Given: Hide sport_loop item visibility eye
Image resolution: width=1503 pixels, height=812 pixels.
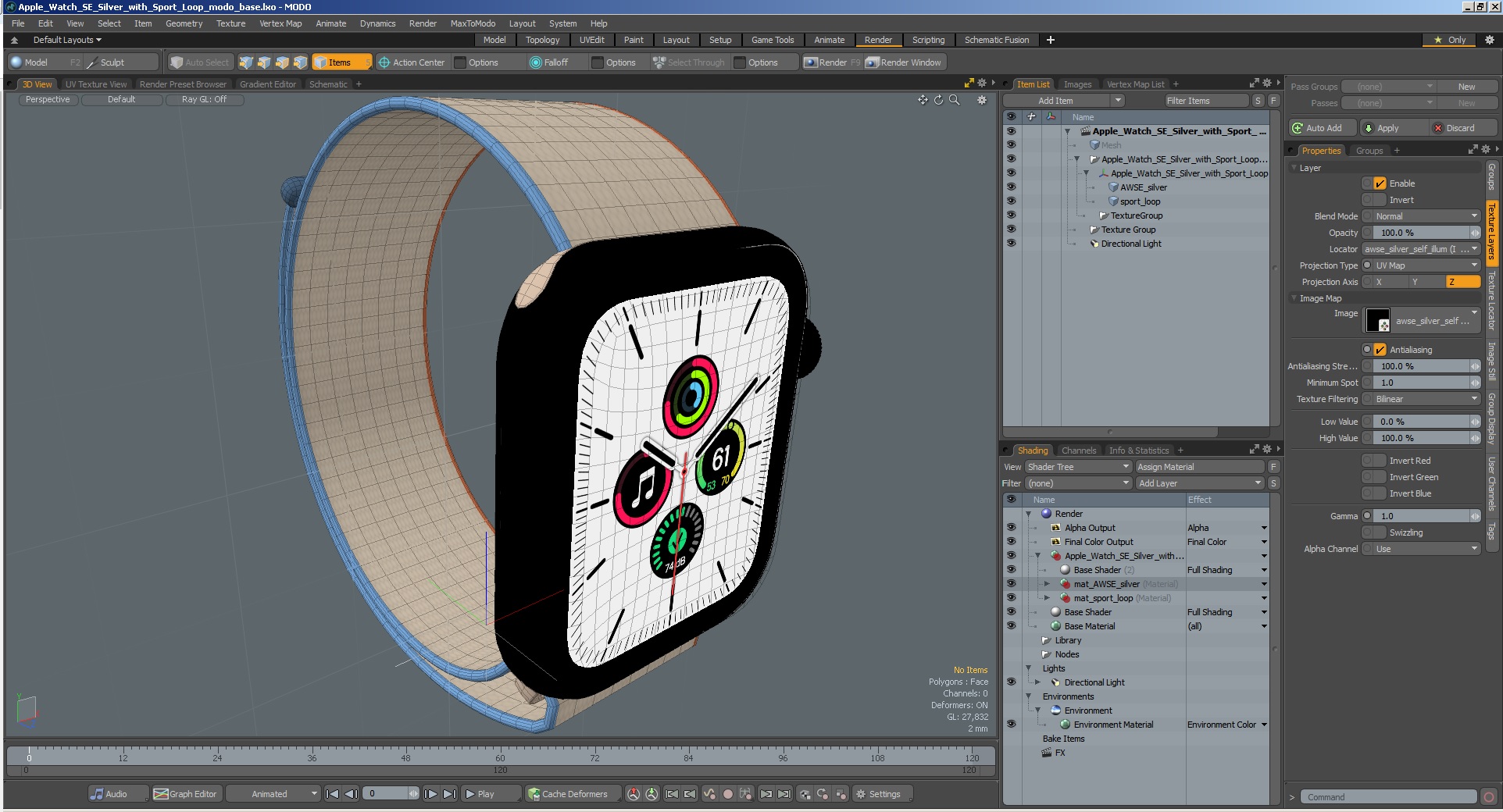Looking at the screenshot, I should coord(1011,201).
